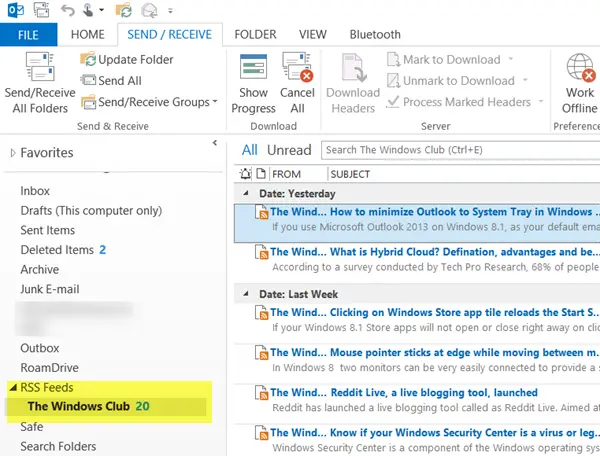Click Send/Receive All Folders ribbon button
Viewport: 600px width, 456px height.
(40, 83)
